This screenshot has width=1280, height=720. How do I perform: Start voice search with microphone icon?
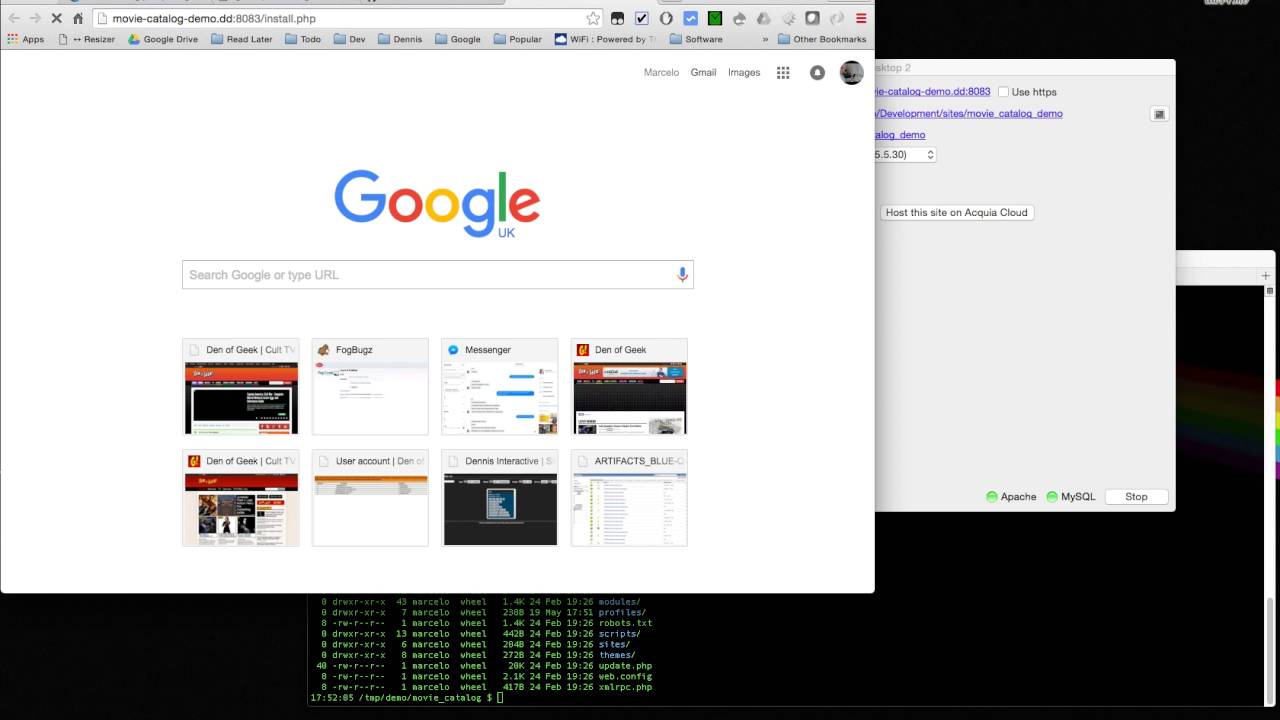pyautogui.click(x=682, y=274)
